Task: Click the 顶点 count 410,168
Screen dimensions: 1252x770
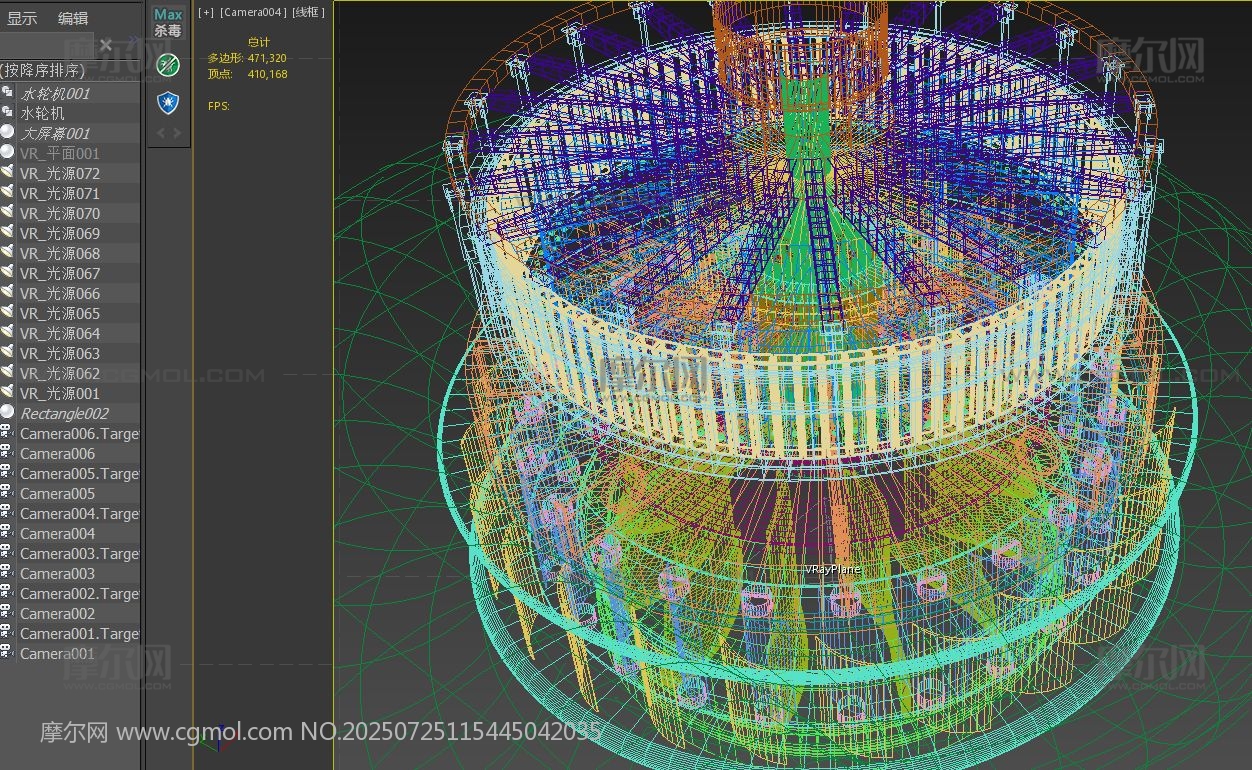Action: (x=267, y=74)
